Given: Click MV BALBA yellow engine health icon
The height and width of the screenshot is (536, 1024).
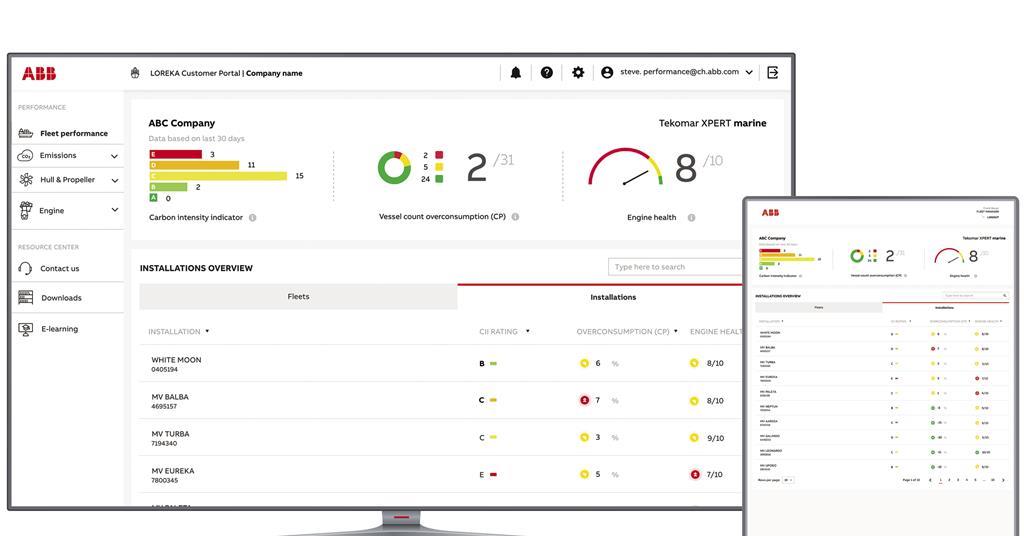Looking at the screenshot, I should 694,401.
